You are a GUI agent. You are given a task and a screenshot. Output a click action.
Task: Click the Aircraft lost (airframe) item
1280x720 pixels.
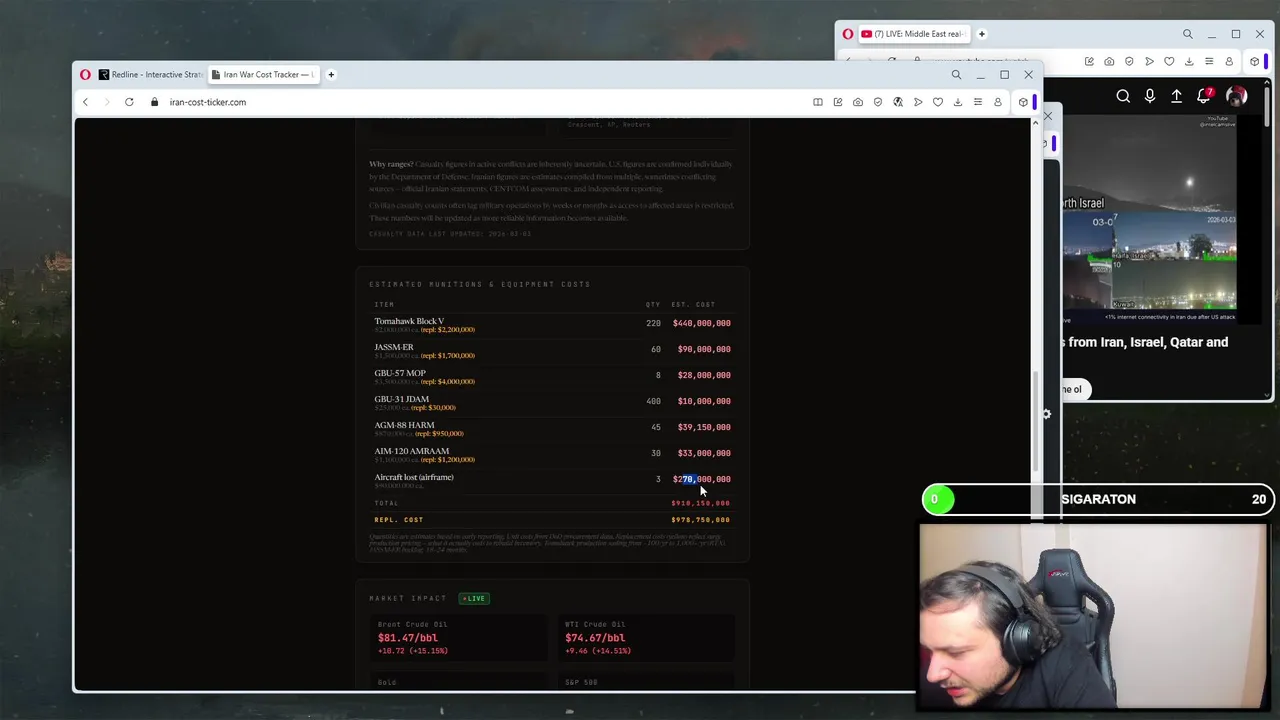point(414,477)
